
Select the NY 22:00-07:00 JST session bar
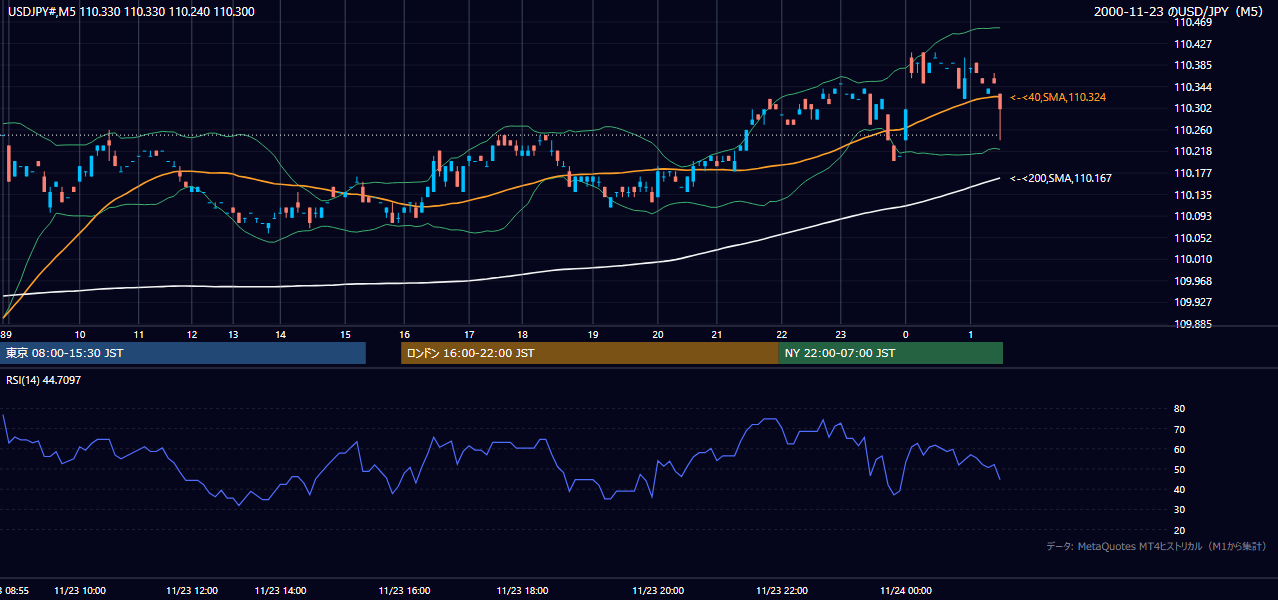click(x=890, y=353)
